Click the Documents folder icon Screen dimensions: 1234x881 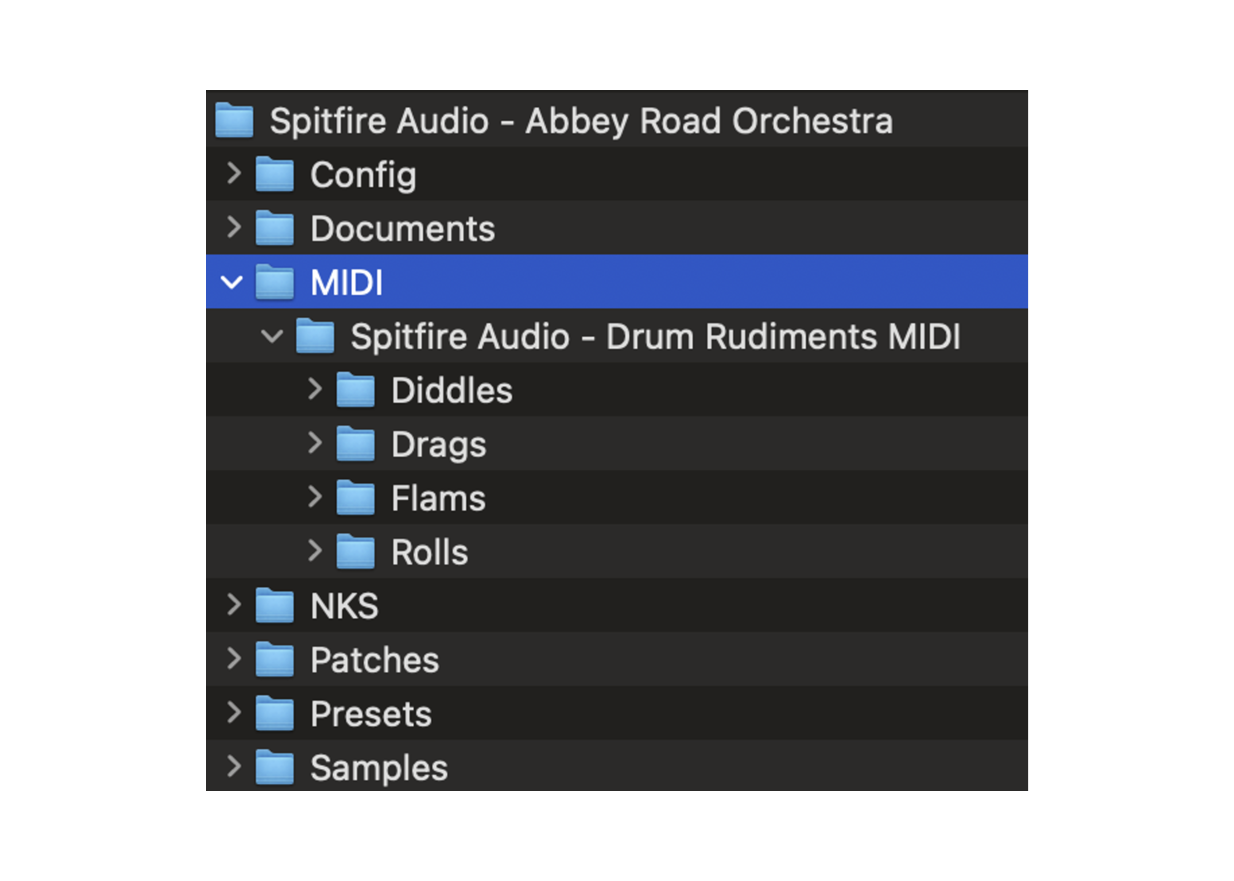(x=274, y=229)
